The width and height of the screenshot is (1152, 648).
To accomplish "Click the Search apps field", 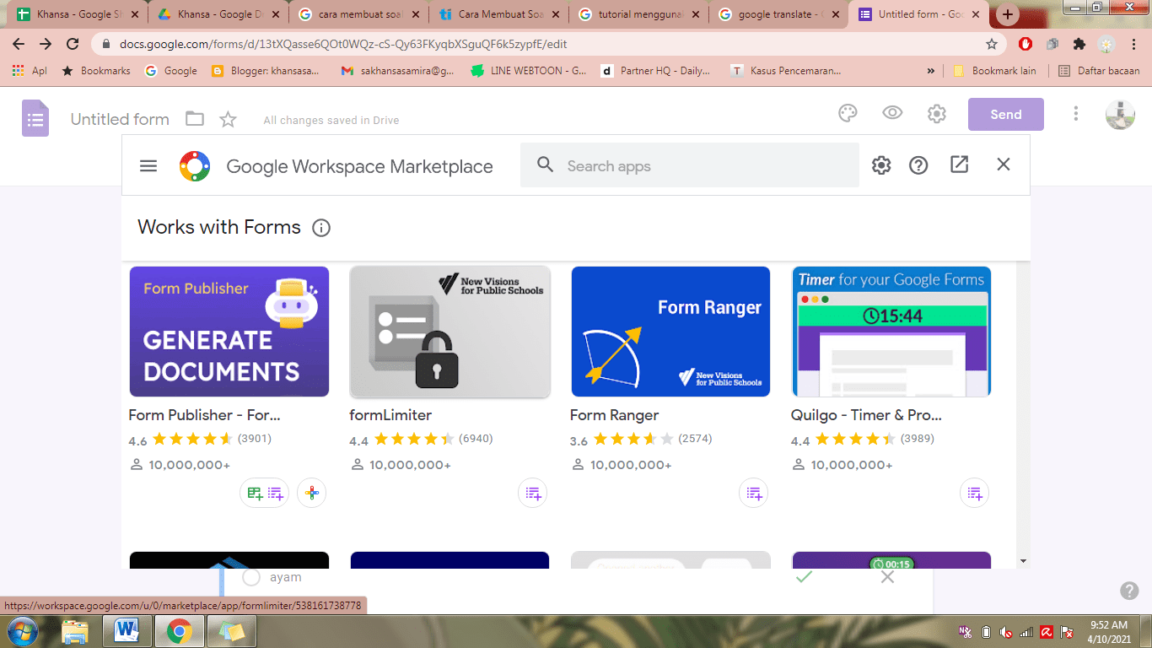I will pos(689,166).
